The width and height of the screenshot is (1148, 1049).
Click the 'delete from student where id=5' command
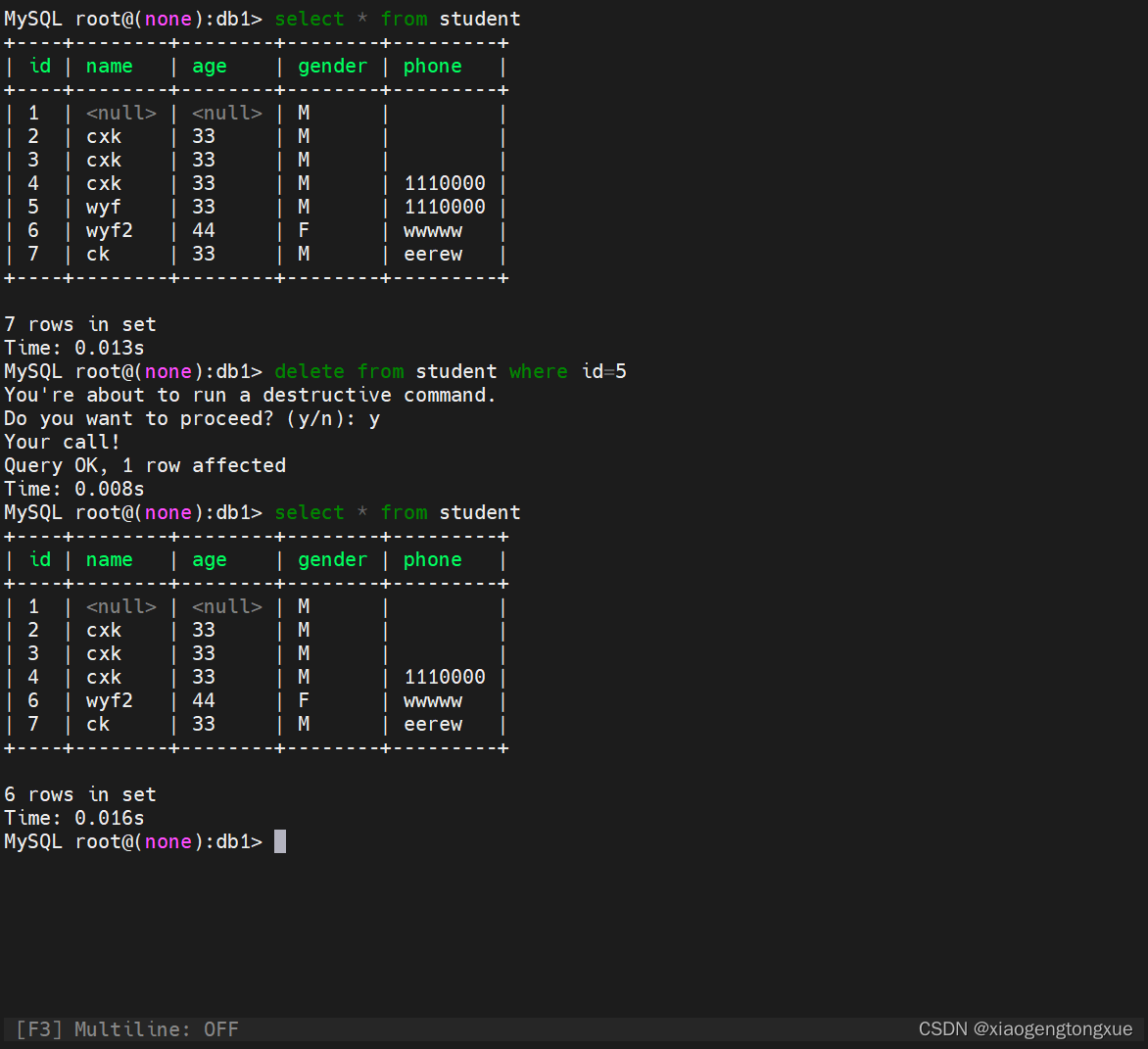(451, 372)
